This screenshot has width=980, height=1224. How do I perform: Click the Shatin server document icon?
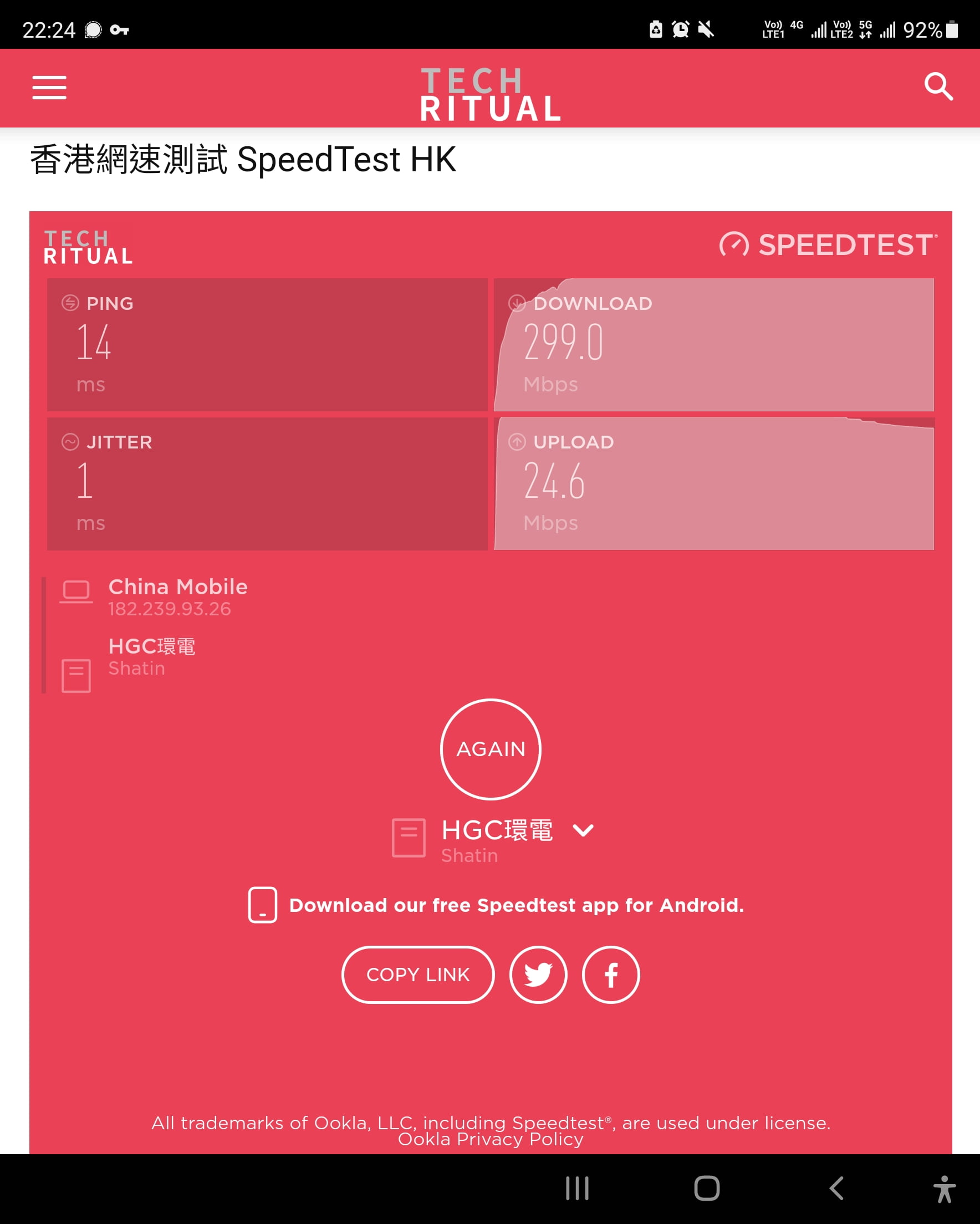pos(76,675)
